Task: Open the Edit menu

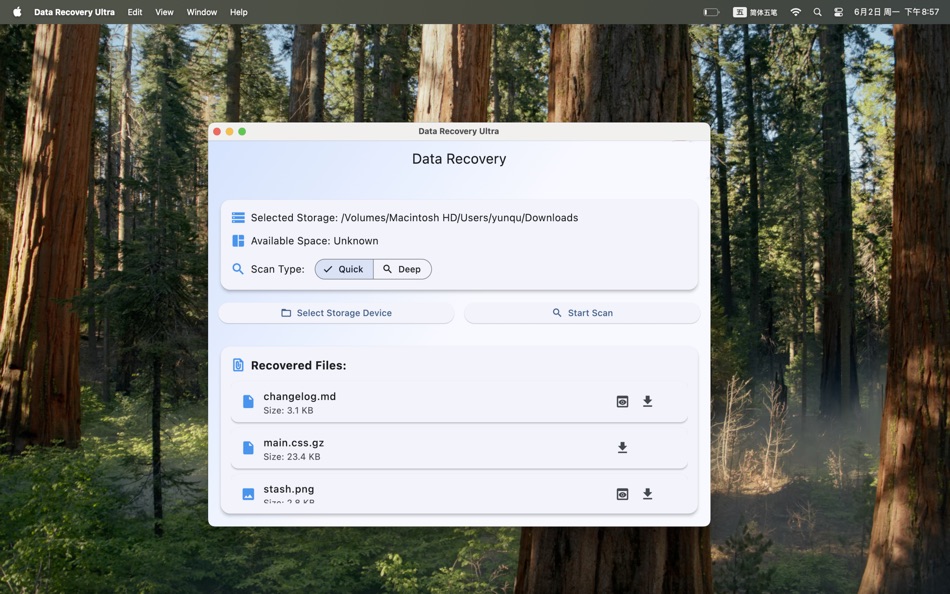Action: click(x=135, y=12)
